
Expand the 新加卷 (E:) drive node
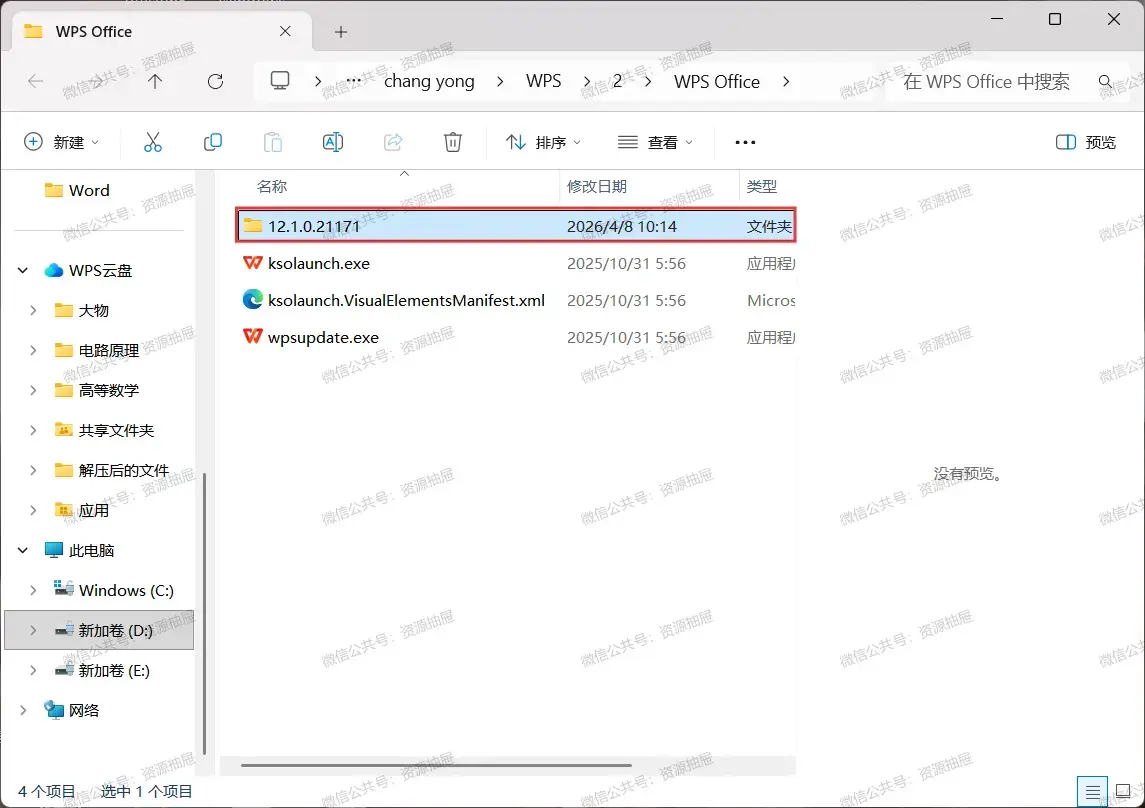click(33, 670)
